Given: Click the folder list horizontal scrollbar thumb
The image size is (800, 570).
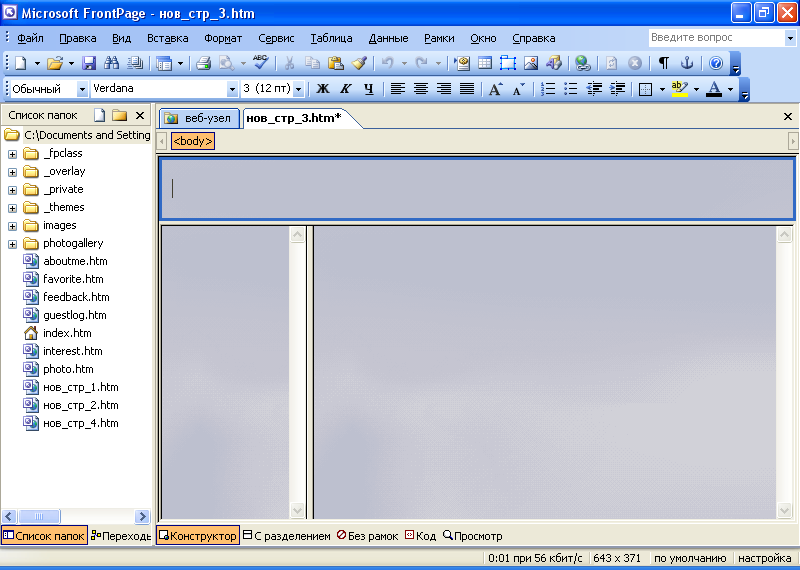Looking at the screenshot, I should pyautogui.click(x=39, y=516).
